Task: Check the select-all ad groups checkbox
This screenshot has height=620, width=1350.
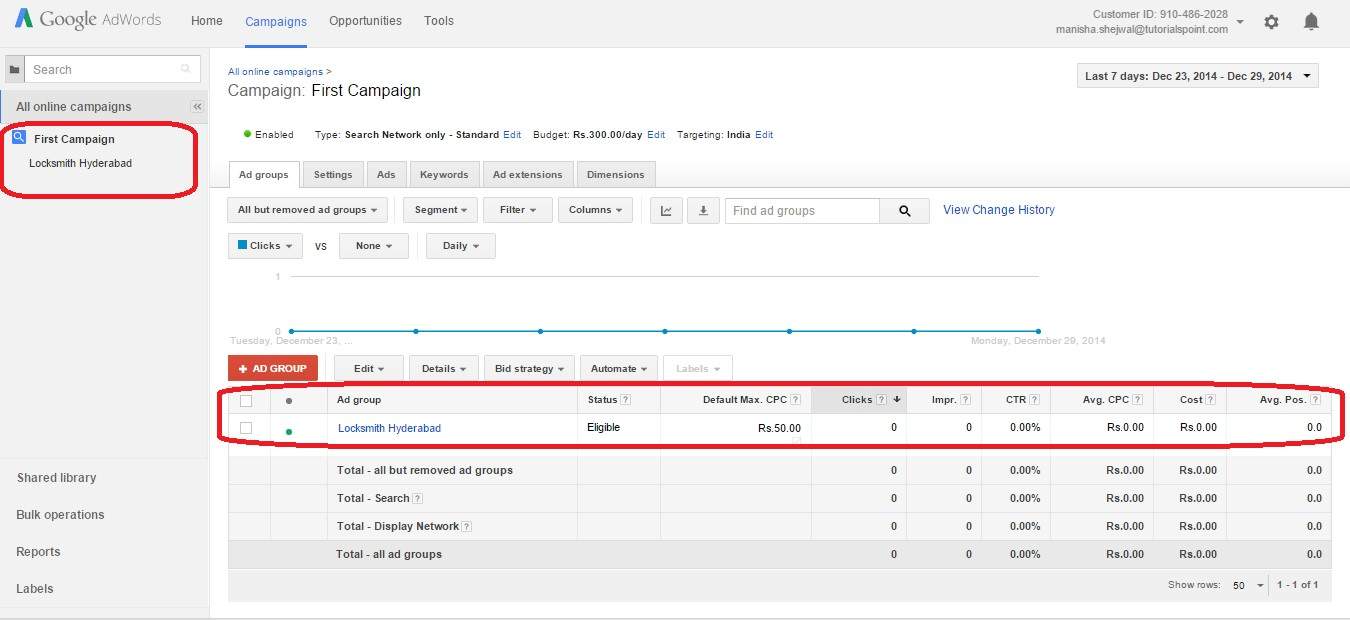Action: pyautogui.click(x=248, y=399)
